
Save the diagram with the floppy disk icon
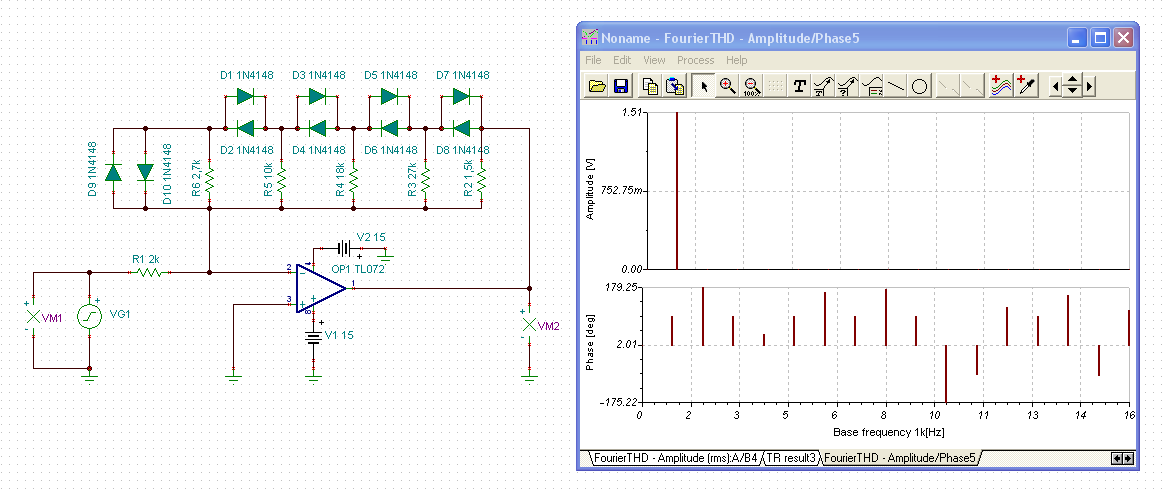coord(621,87)
